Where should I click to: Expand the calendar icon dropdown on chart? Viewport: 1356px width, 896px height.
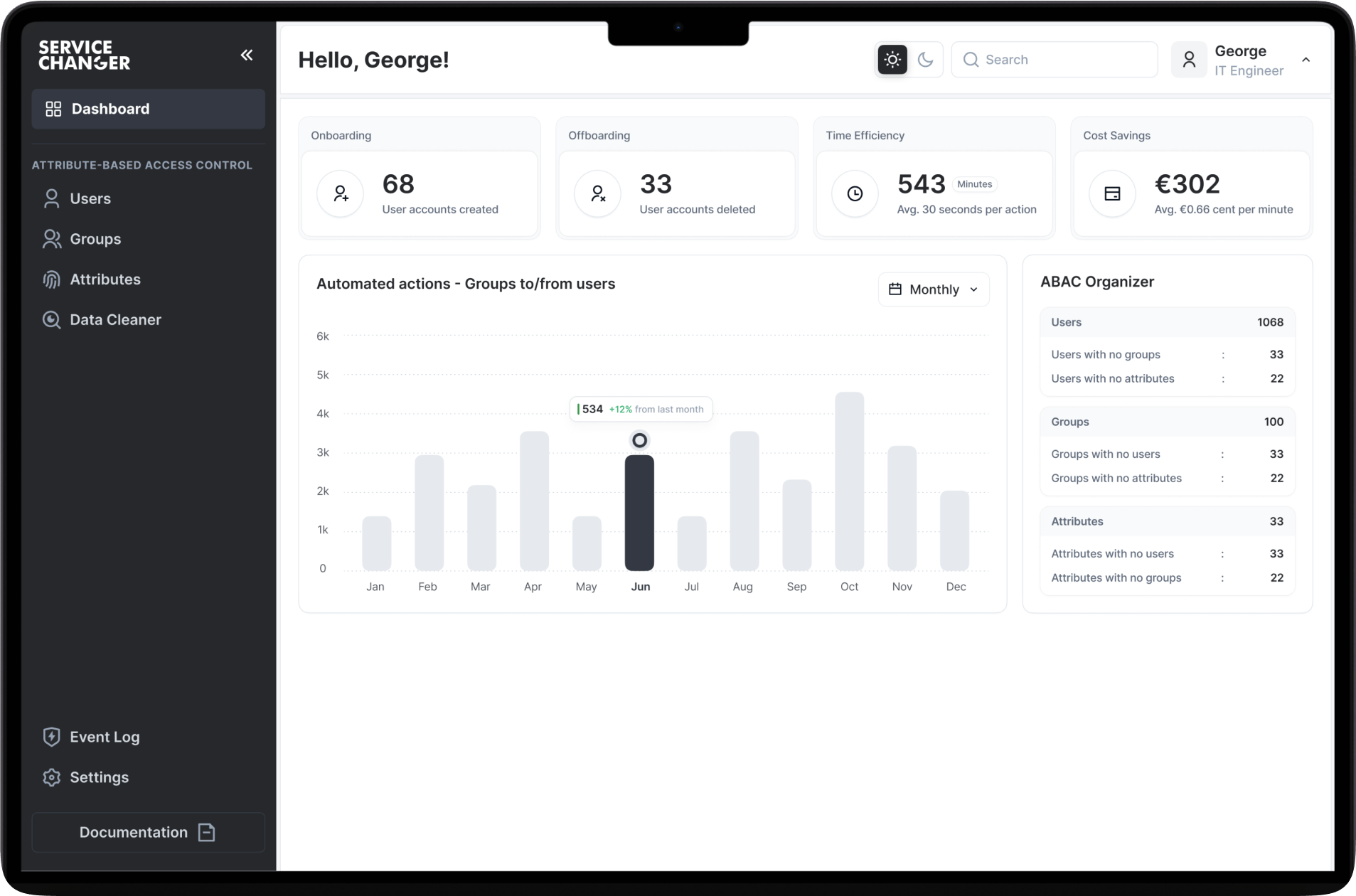click(895, 289)
